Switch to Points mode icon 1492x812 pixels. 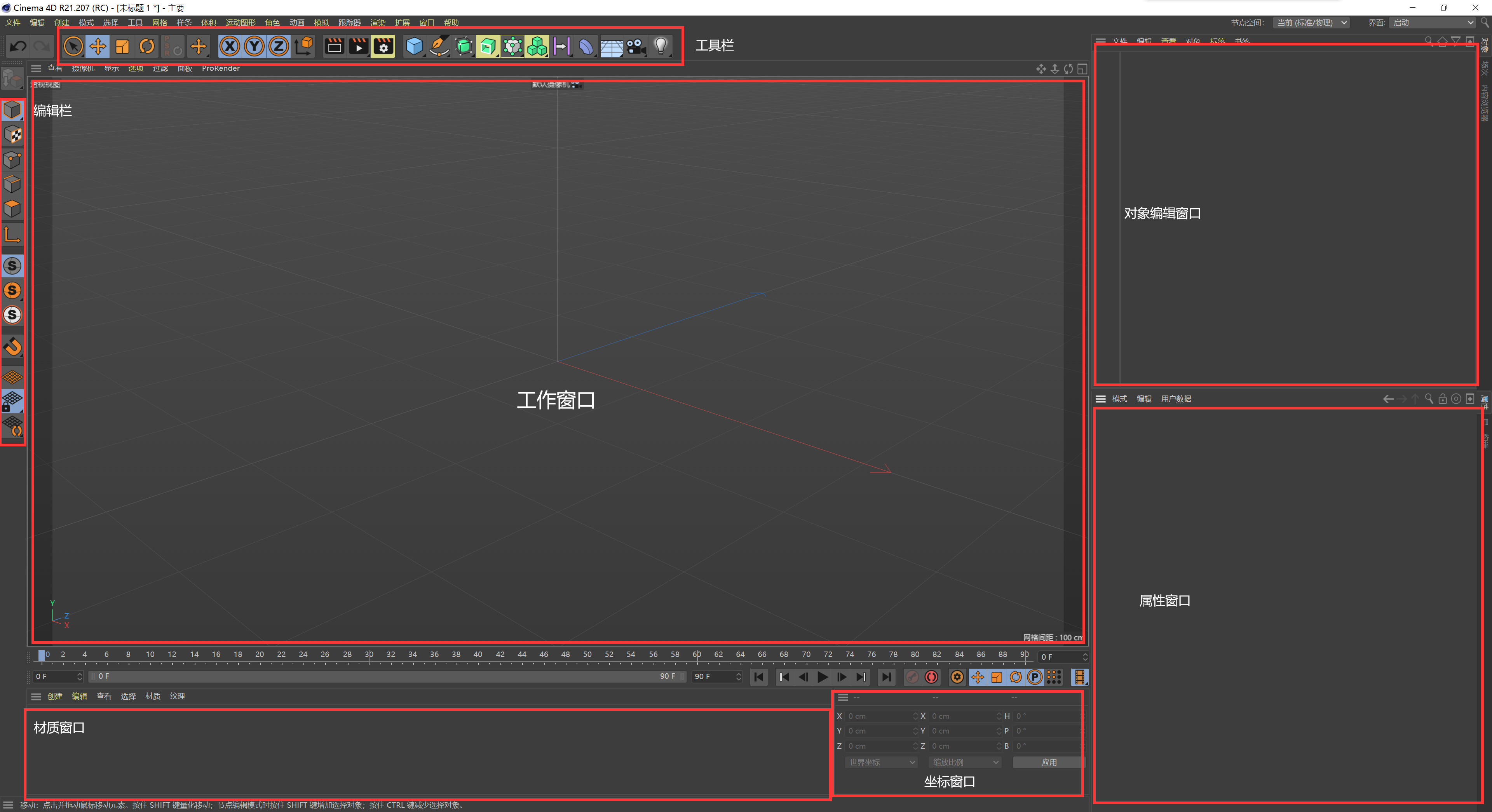[12, 159]
